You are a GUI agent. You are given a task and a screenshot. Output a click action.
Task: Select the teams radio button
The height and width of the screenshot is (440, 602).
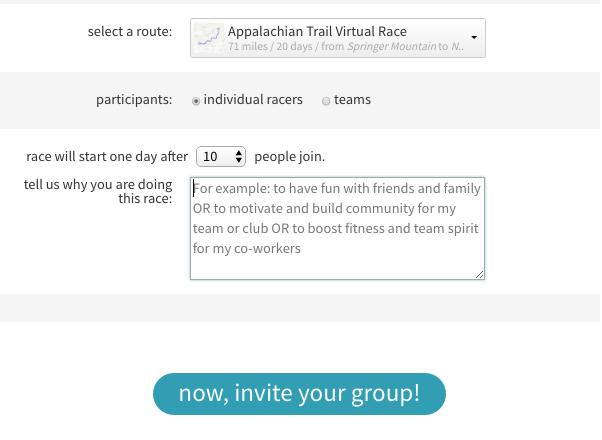click(326, 101)
